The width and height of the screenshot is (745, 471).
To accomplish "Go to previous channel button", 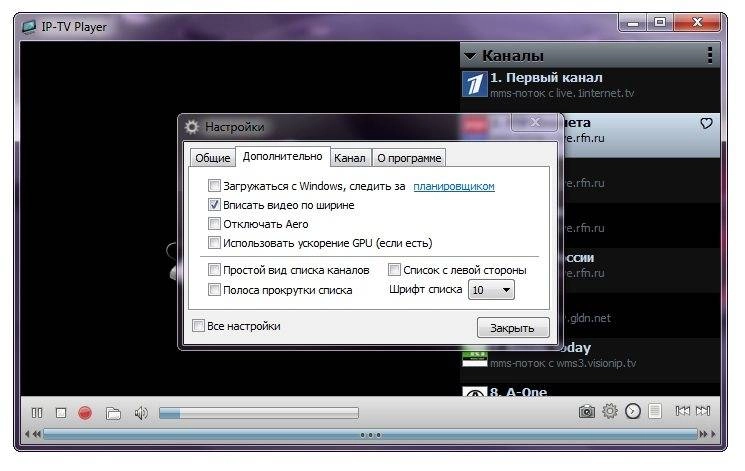I will (x=683, y=411).
